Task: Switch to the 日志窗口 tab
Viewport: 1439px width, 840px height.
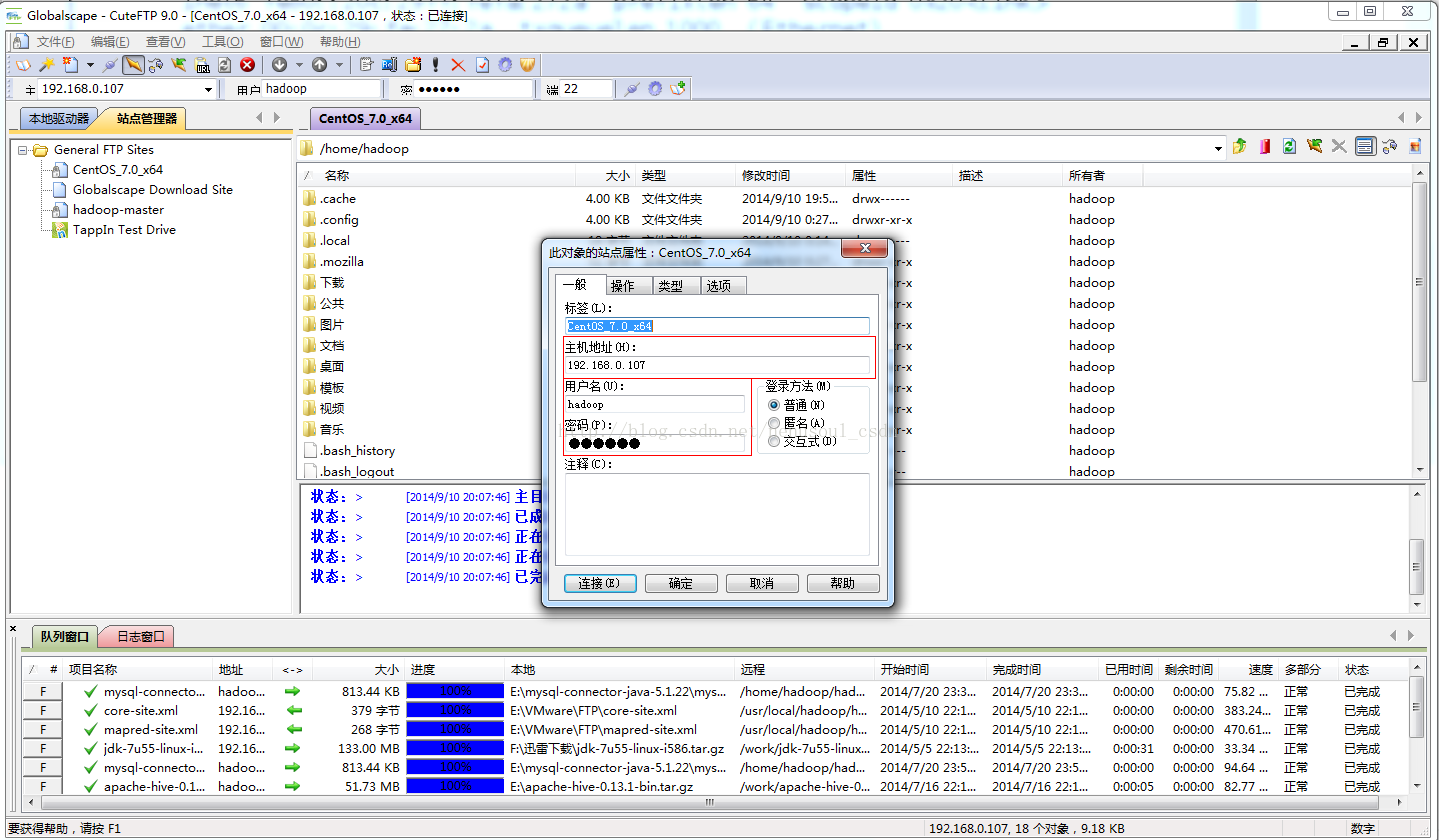Action: 139,636
